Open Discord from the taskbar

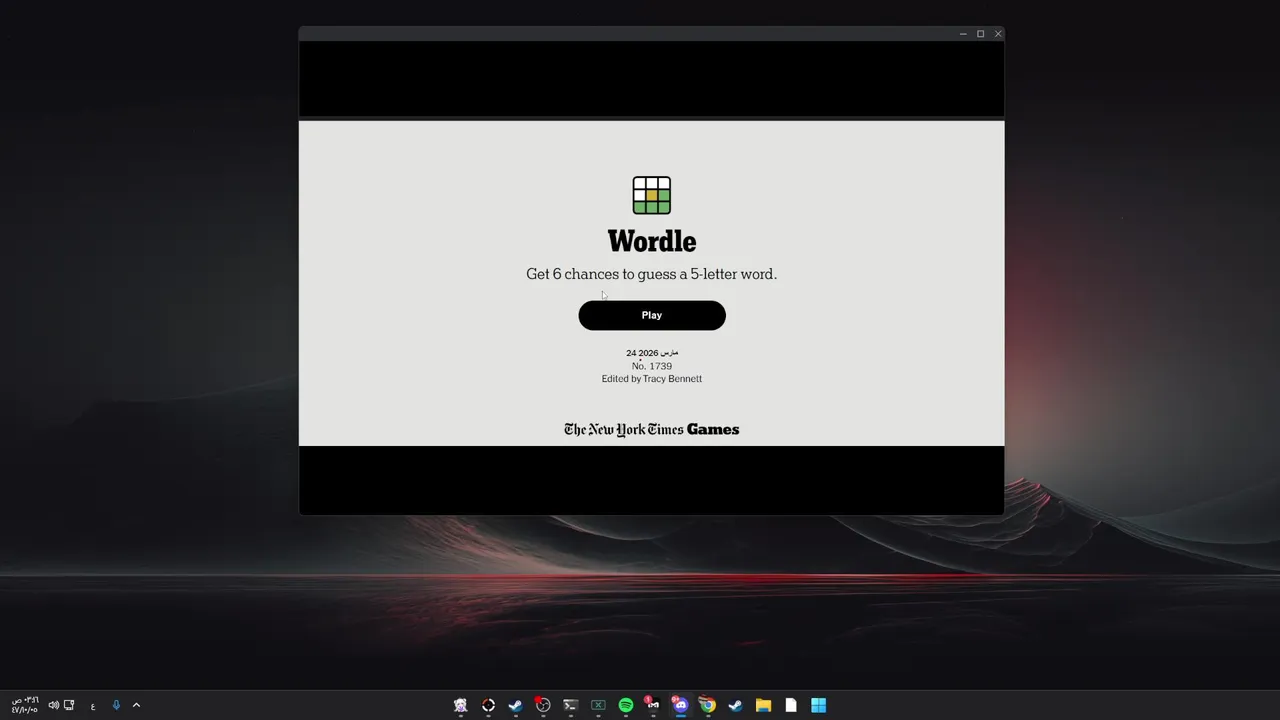(681, 705)
